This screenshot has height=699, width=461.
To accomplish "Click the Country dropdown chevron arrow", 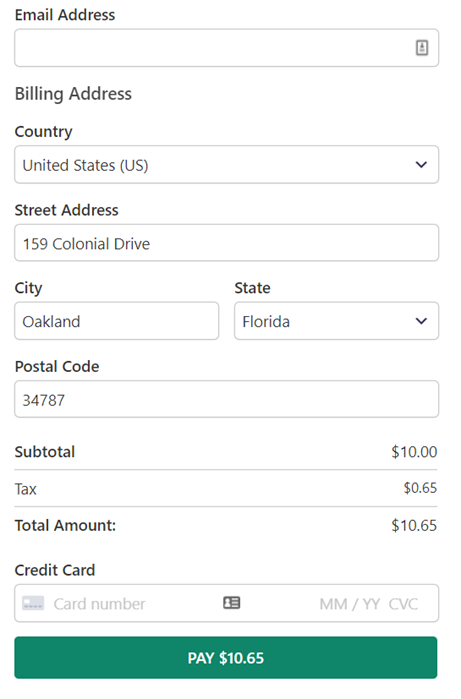I will pyautogui.click(x=421, y=164).
